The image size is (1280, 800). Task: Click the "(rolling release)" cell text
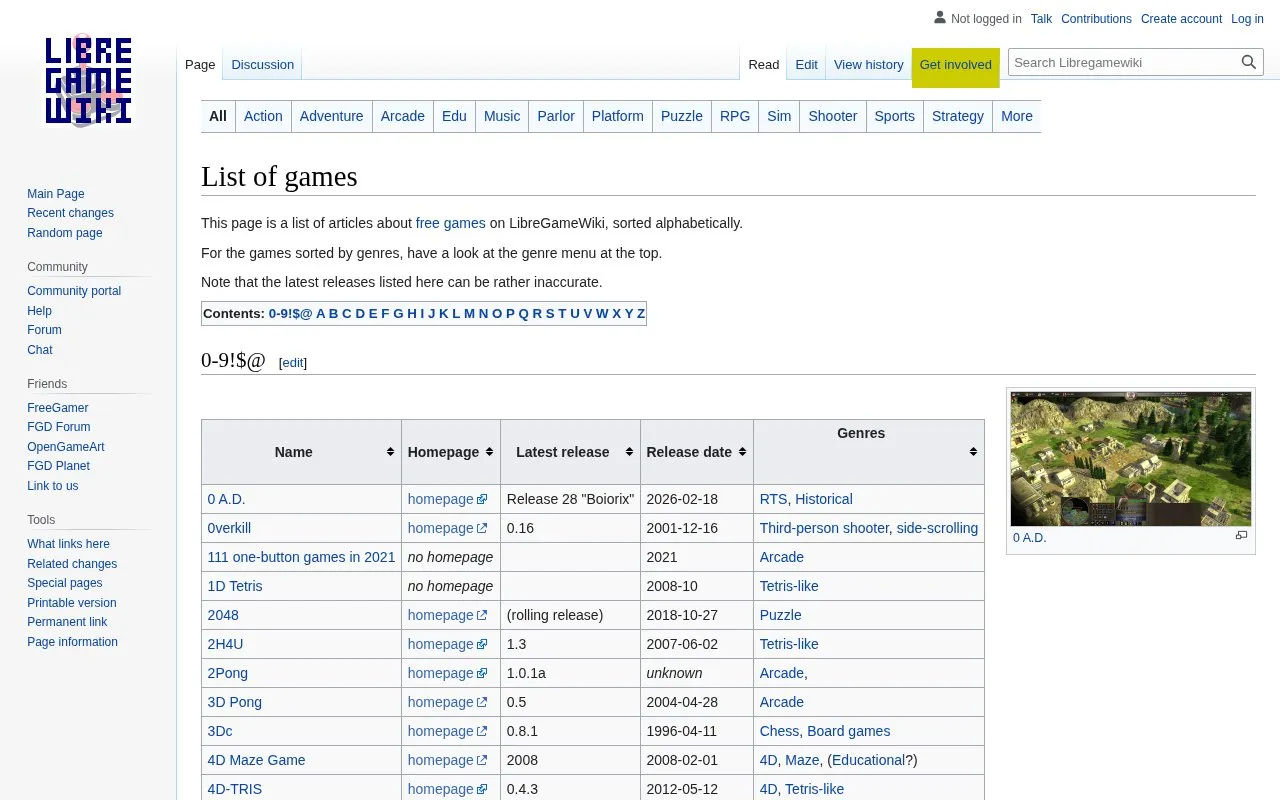(x=555, y=615)
